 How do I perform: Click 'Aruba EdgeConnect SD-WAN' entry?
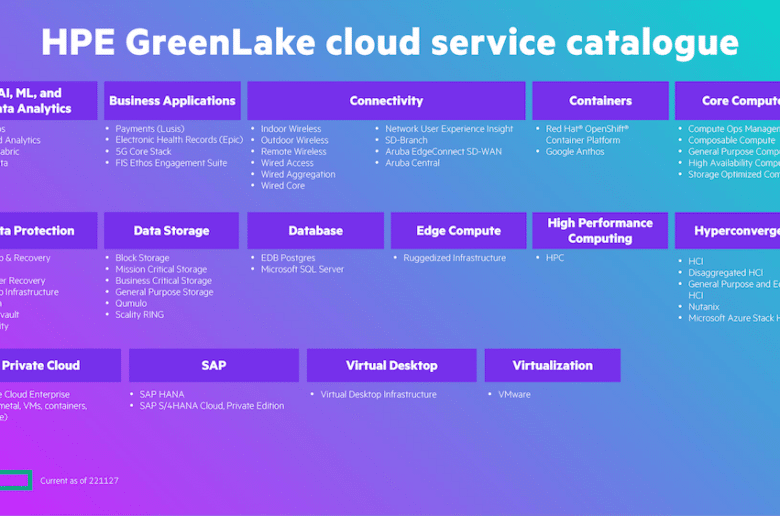(443, 151)
